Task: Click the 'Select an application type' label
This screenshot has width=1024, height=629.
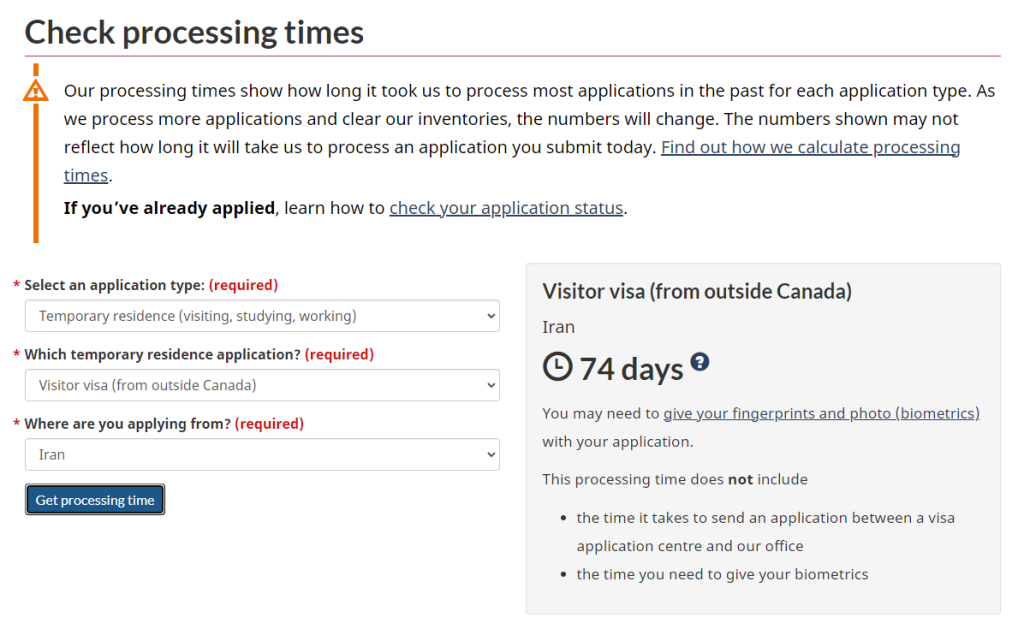Action: tap(114, 285)
